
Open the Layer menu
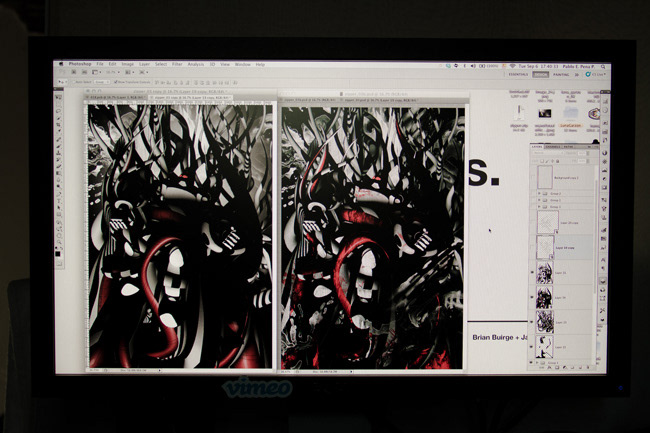(x=144, y=64)
